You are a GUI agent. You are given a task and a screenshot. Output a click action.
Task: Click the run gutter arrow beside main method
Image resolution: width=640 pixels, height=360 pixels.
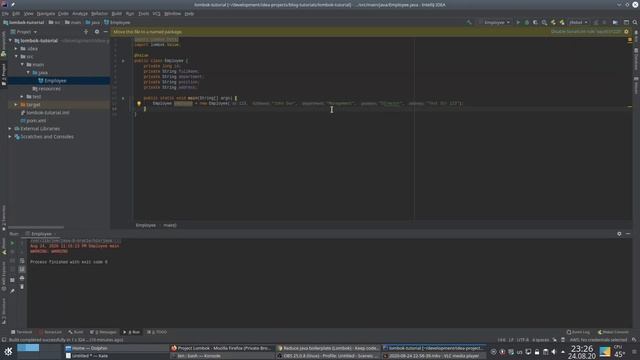[x=123, y=98]
